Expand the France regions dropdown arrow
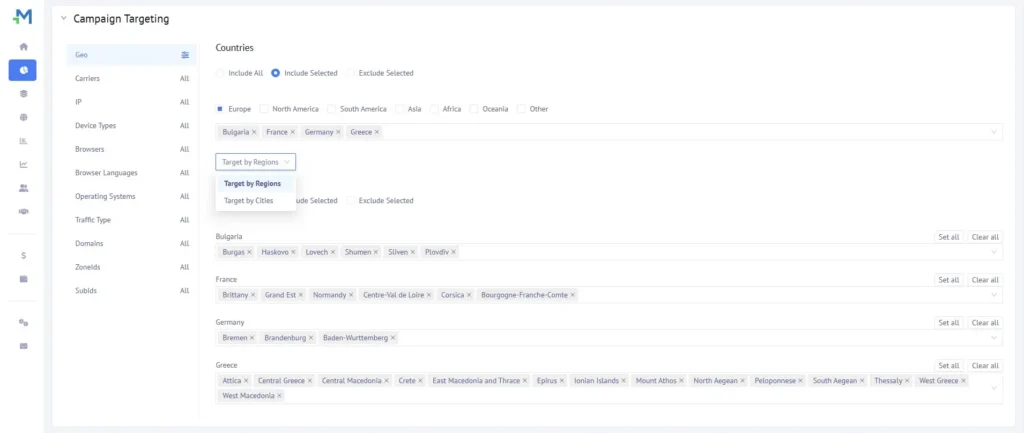 pos(994,295)
